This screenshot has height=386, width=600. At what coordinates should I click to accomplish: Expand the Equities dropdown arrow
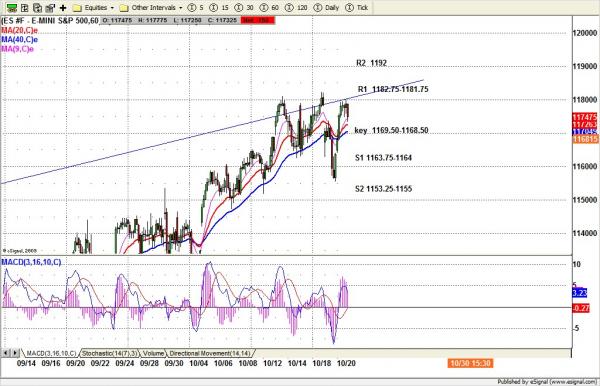coord(112,8)
